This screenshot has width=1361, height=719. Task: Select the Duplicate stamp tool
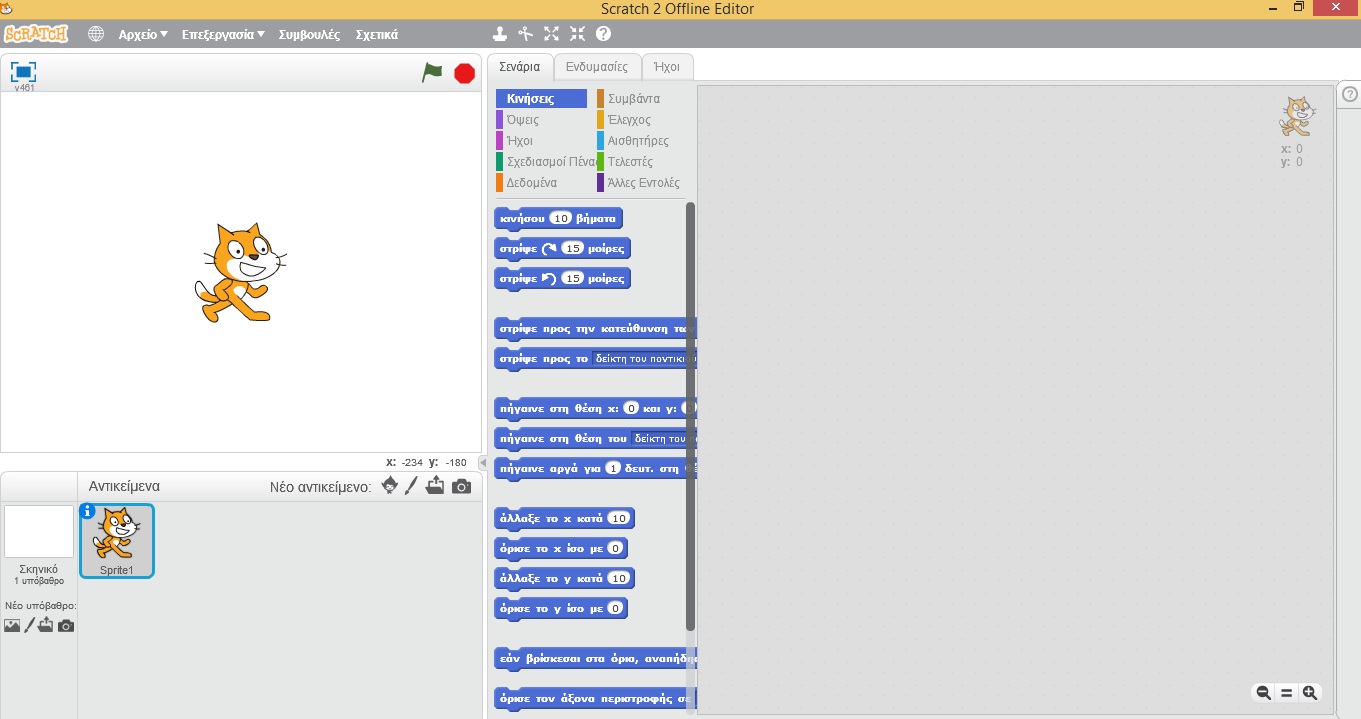[x=500, y=34]
